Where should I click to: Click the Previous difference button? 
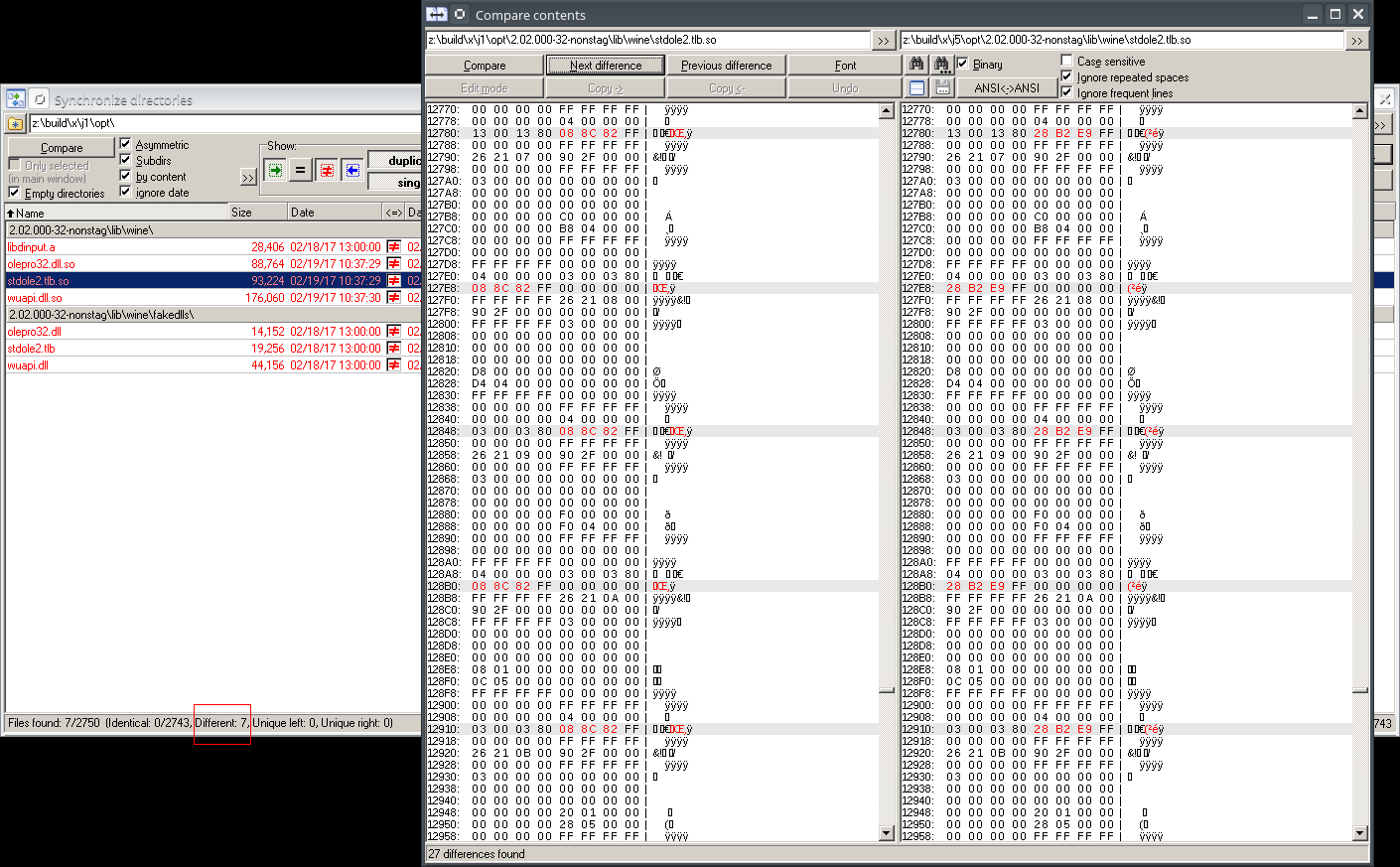[x=726, y=66]
